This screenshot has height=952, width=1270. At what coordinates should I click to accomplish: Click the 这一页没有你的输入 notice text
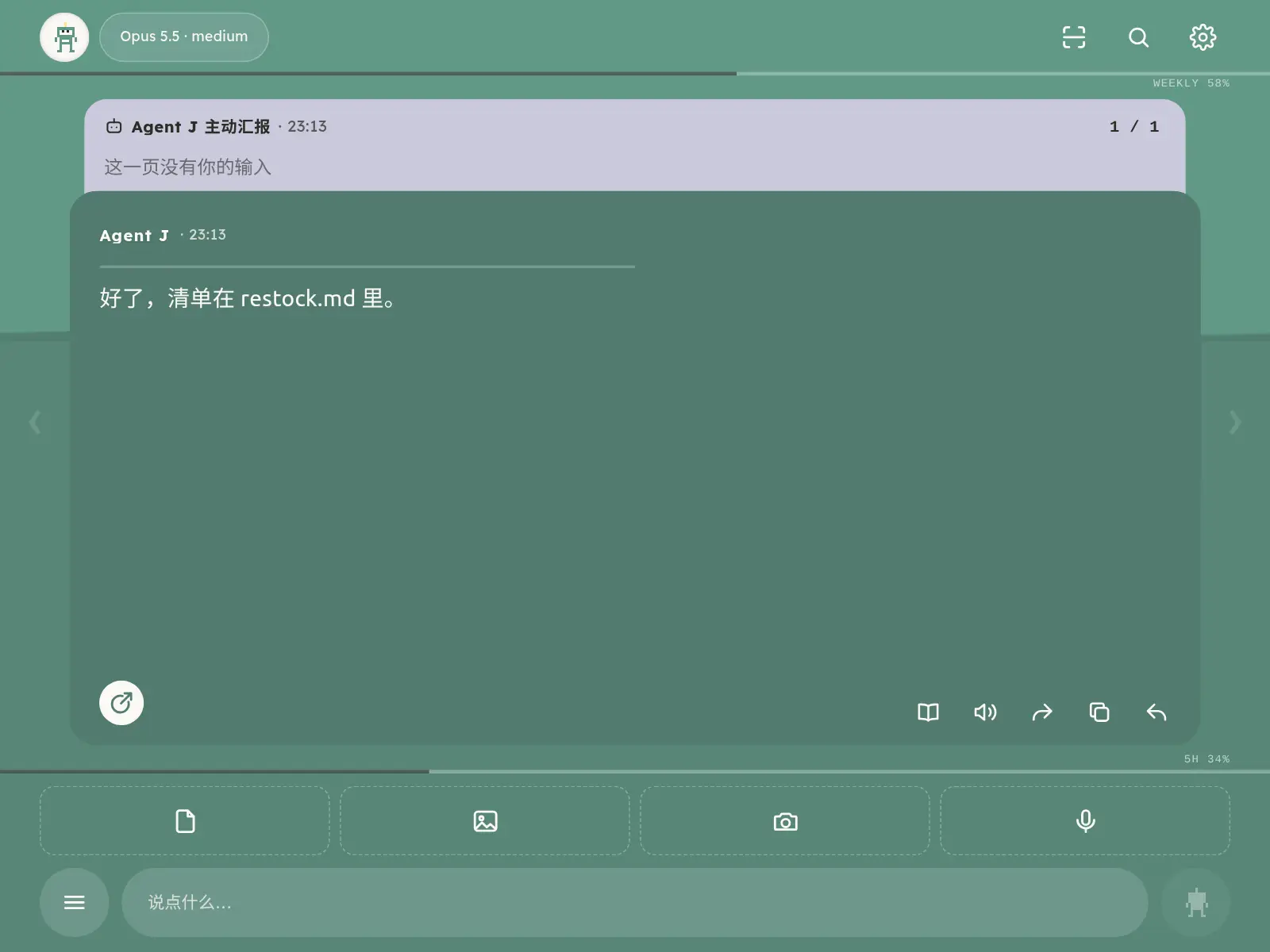(188, 167)
